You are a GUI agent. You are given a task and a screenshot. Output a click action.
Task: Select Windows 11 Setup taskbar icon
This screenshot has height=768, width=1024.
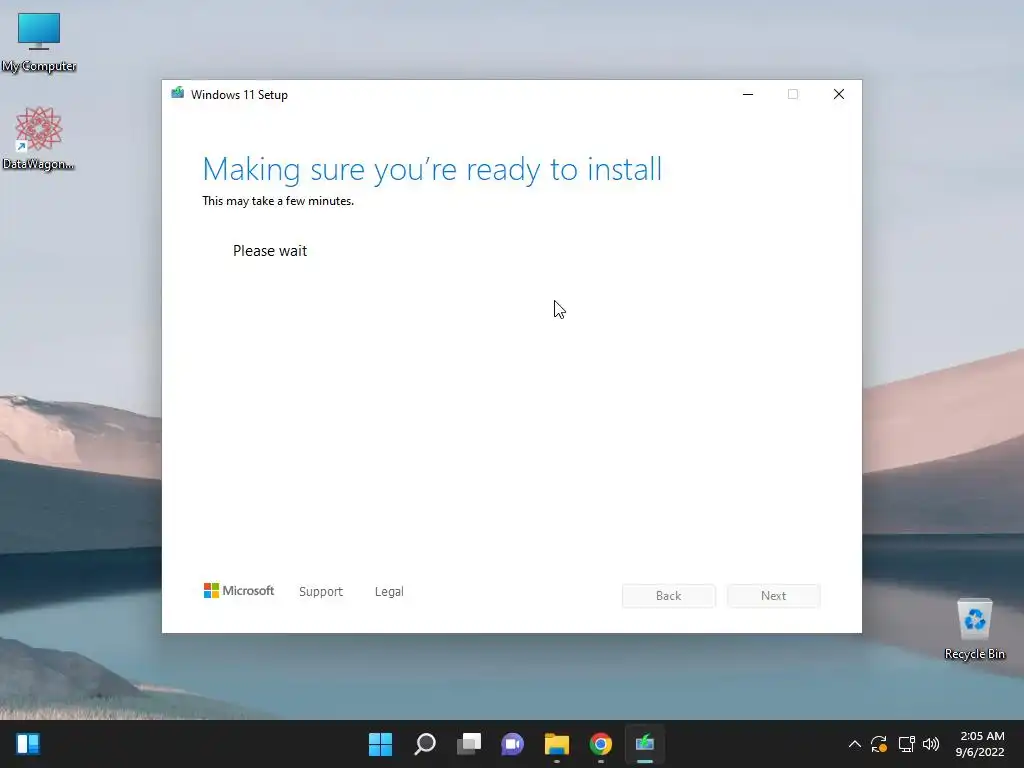coord(645,744)
